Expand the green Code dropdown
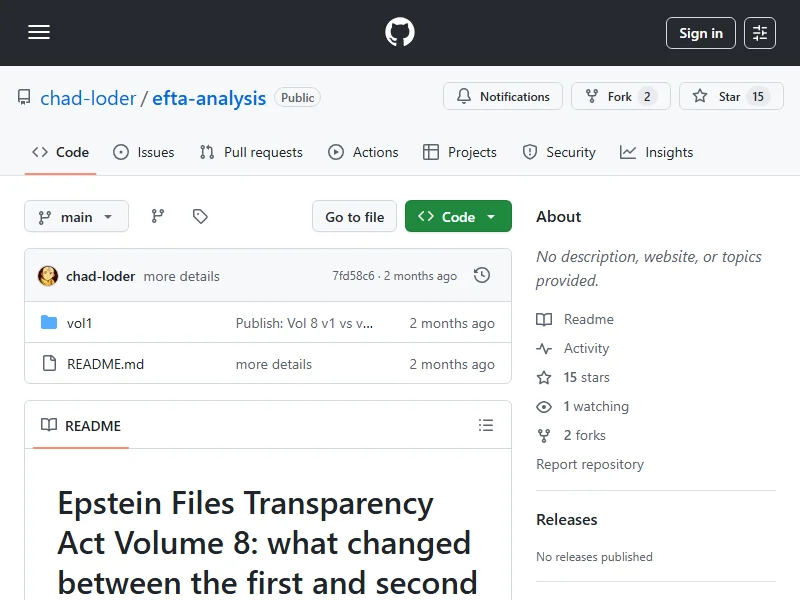Screen dimensions: 800x600 tap(458, 217)
